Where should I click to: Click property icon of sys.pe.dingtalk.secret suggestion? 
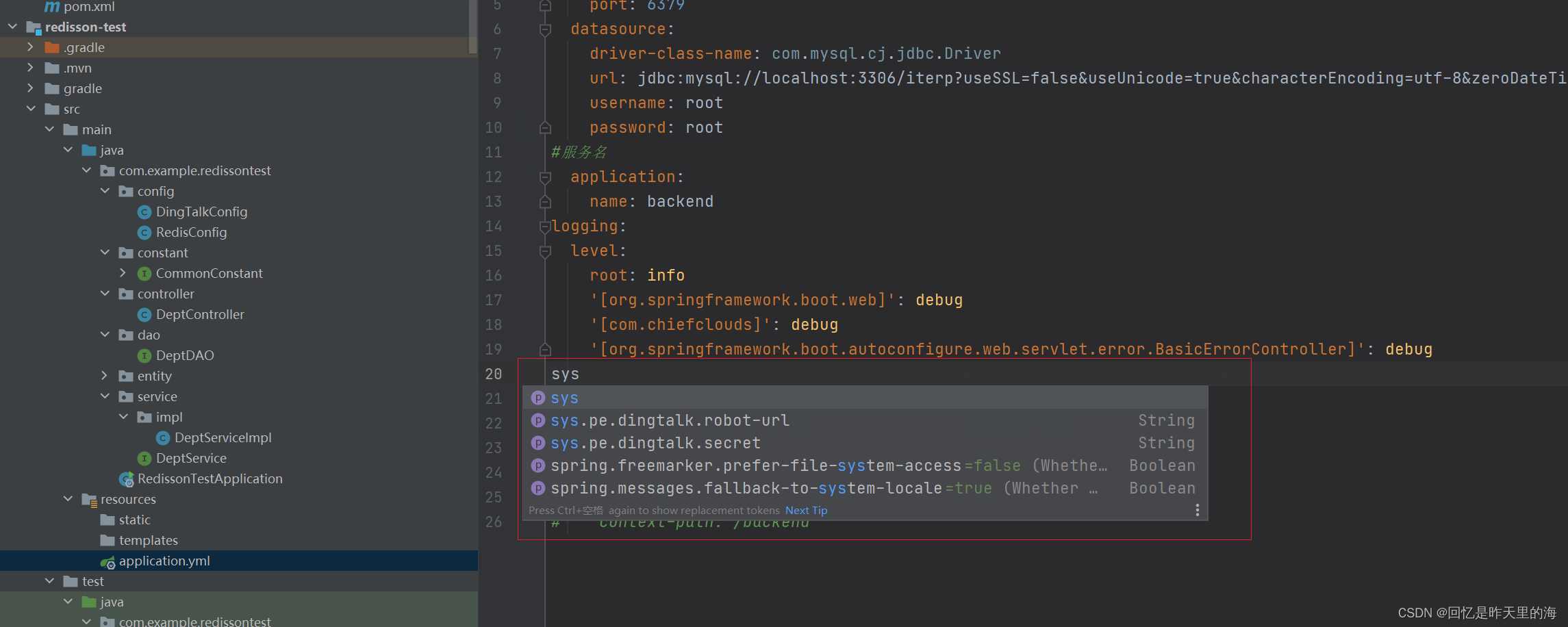point(538,443)
